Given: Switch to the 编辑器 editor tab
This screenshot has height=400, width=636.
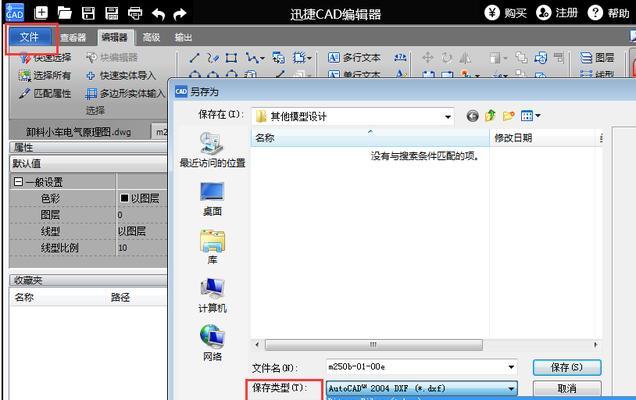Looking at the screenshot, I should click(x=114, y=38).
